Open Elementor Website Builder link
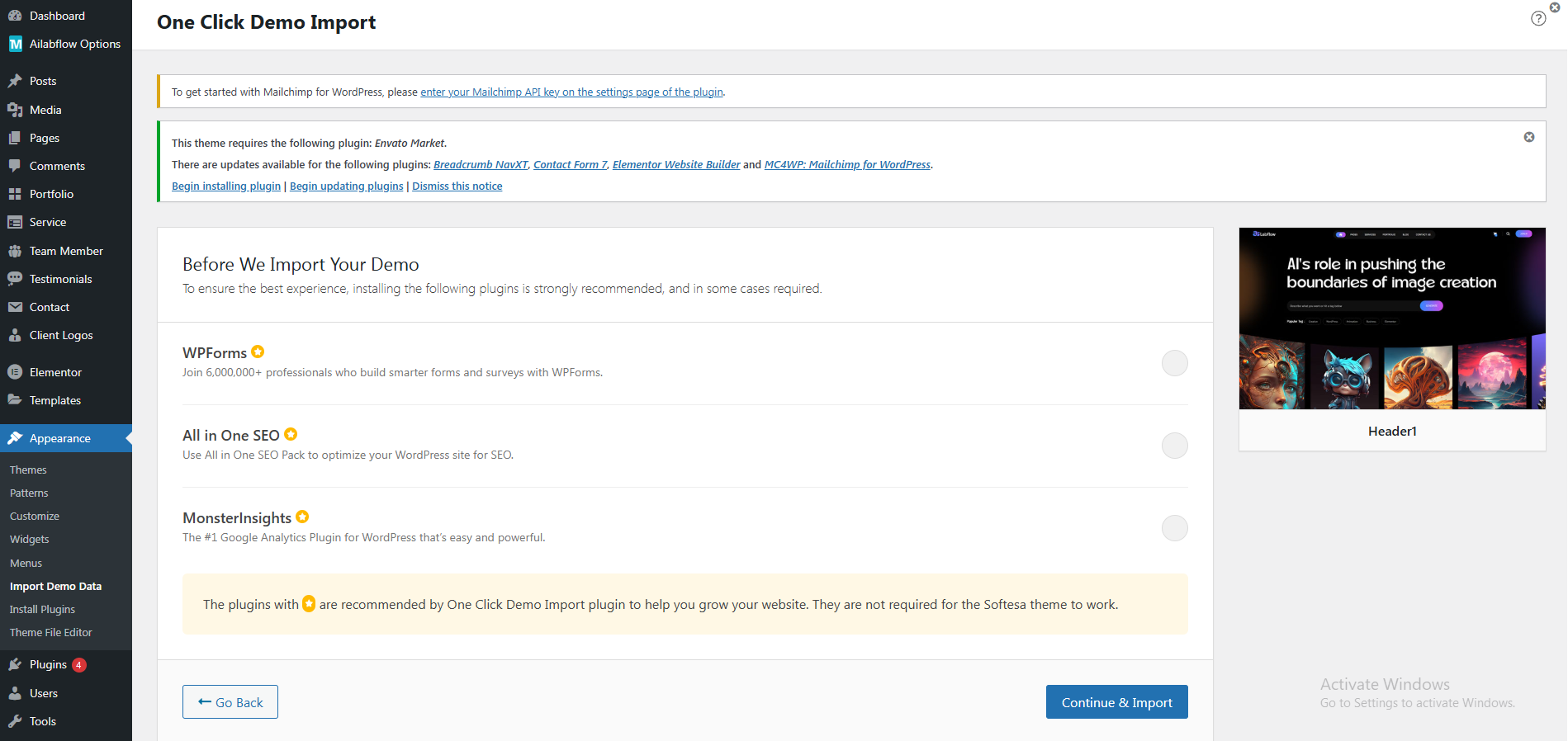 coord(676,164)
